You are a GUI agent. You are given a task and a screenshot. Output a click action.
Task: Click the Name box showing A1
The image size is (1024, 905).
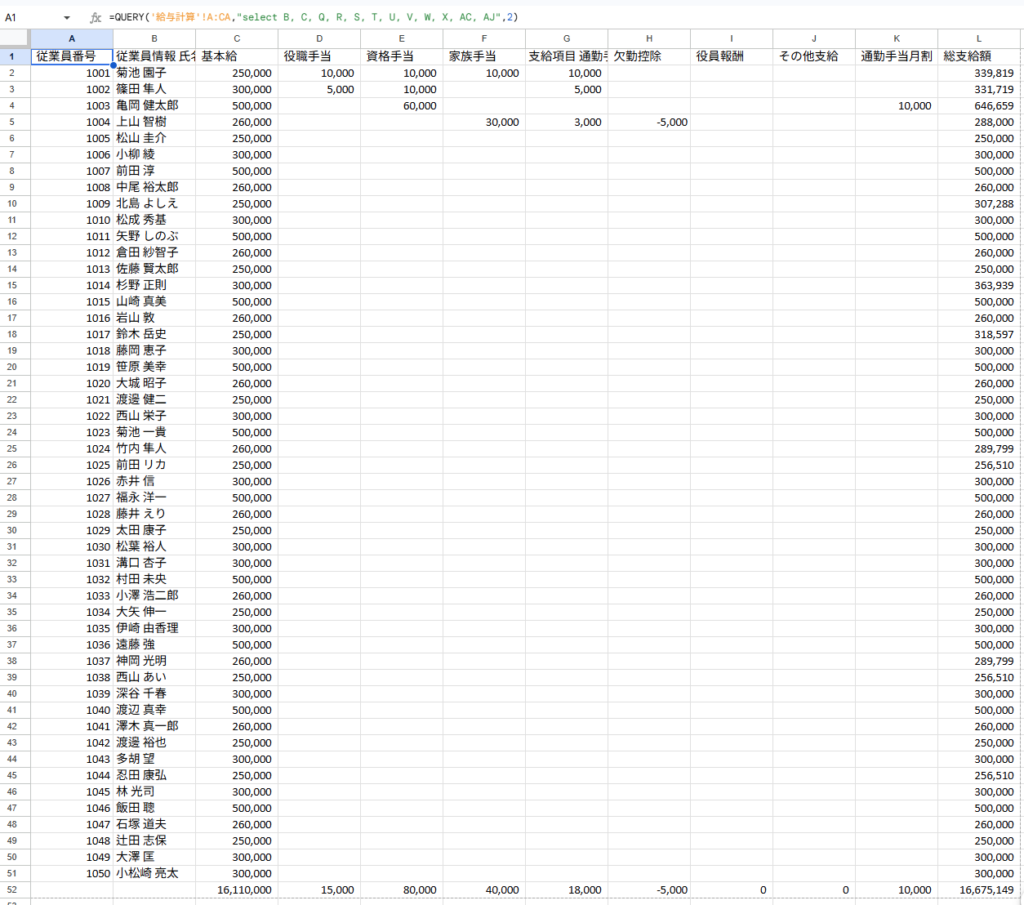30,18
